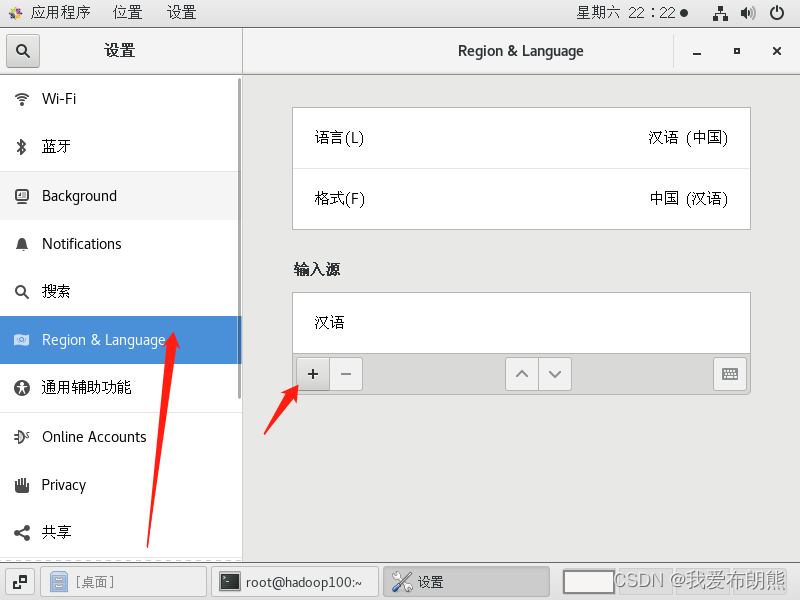Click the volume icon in the top bar
Screen dimensions: 800x600
point(748,13)
